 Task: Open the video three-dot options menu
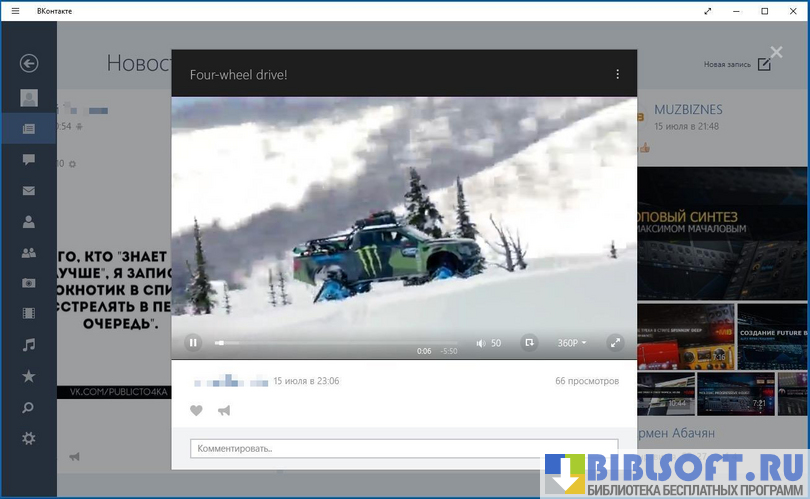(617, 75)
